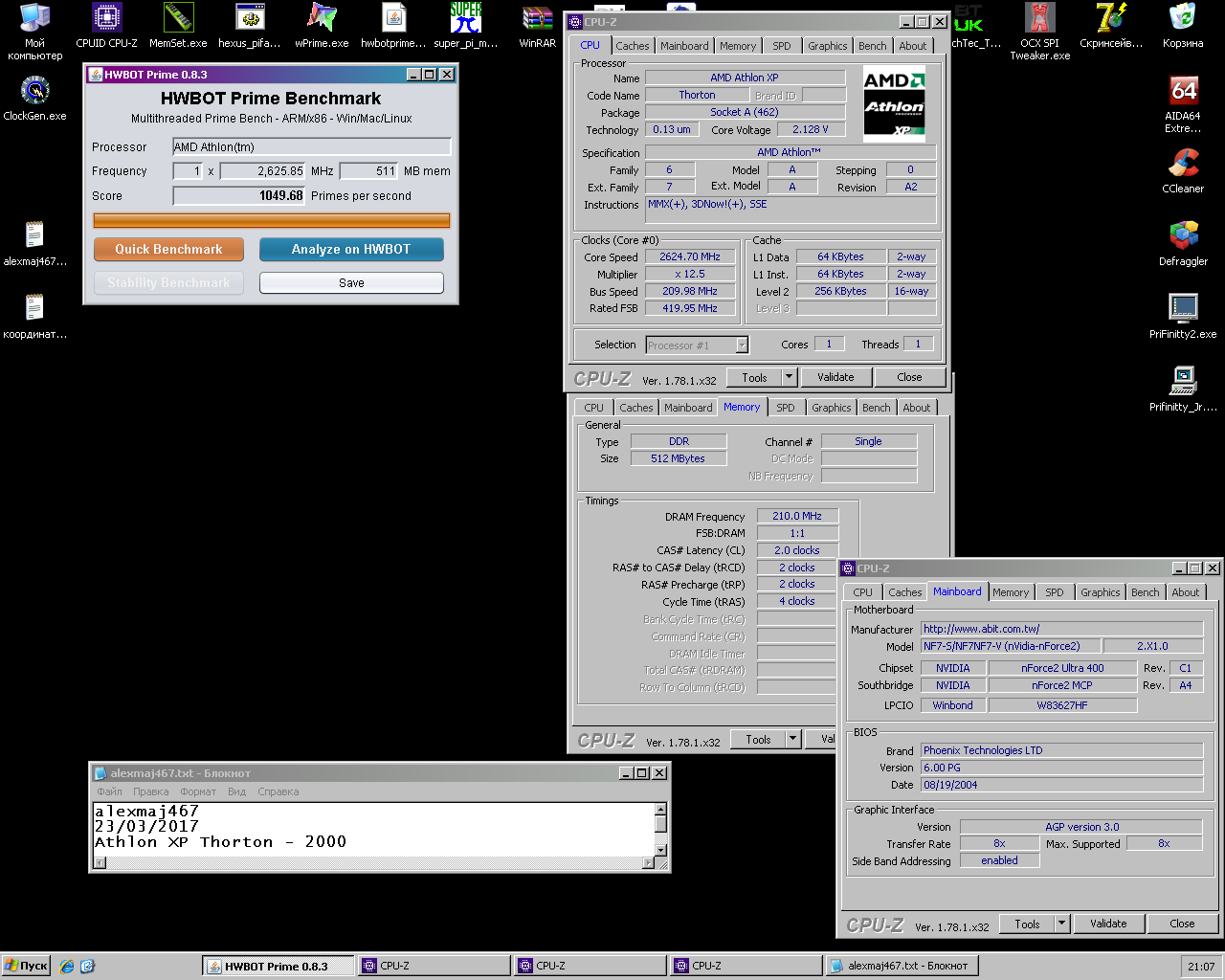
Task: Expand Tools arrow in mainboard CPU-Z window
Action: coord(1062,924)
